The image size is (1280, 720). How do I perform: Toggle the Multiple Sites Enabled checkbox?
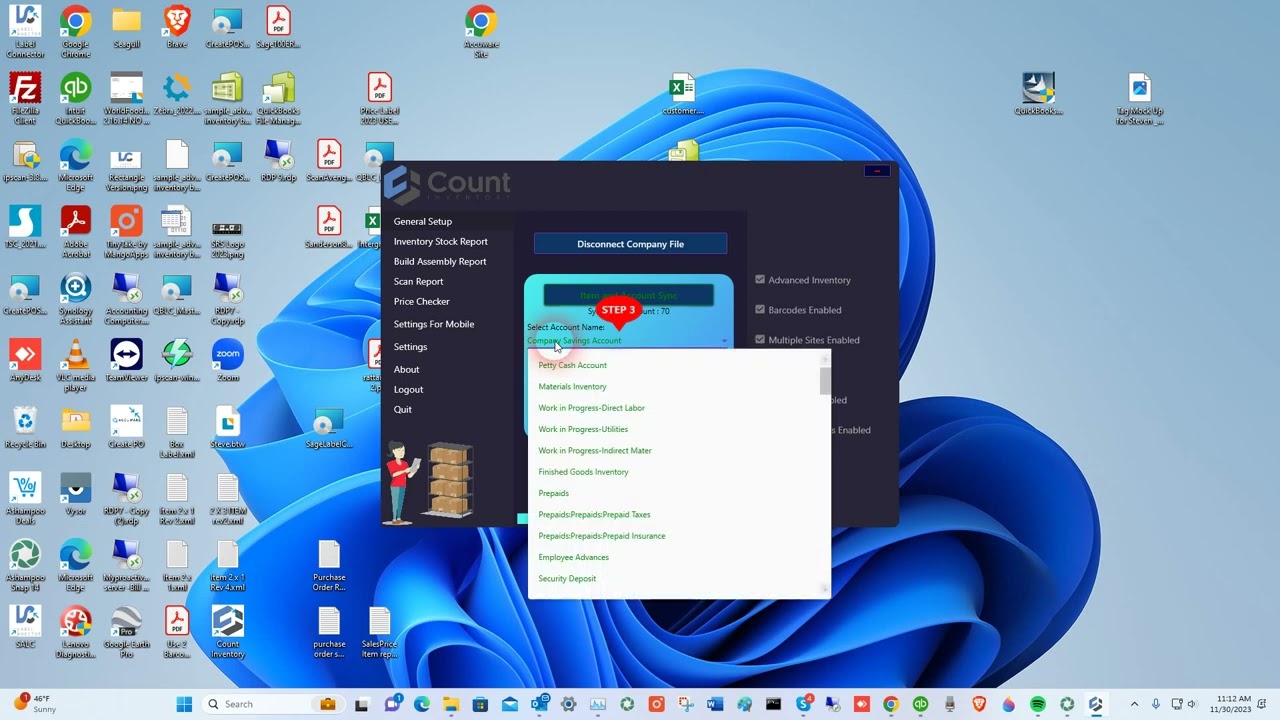760,340
